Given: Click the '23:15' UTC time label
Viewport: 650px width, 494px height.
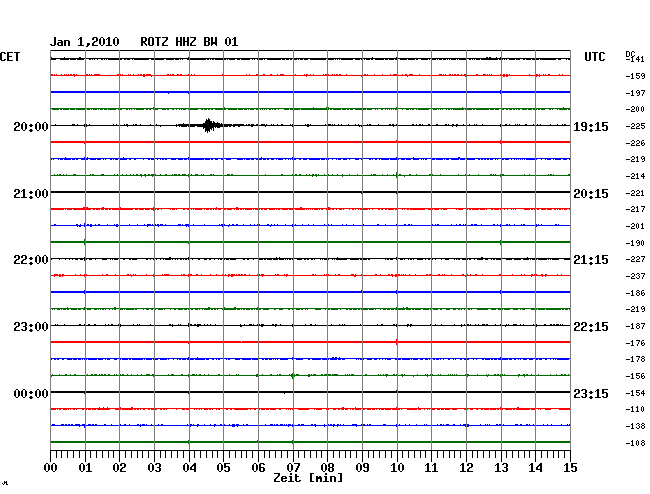Looking at the screenshot, I should pos(591,393).
